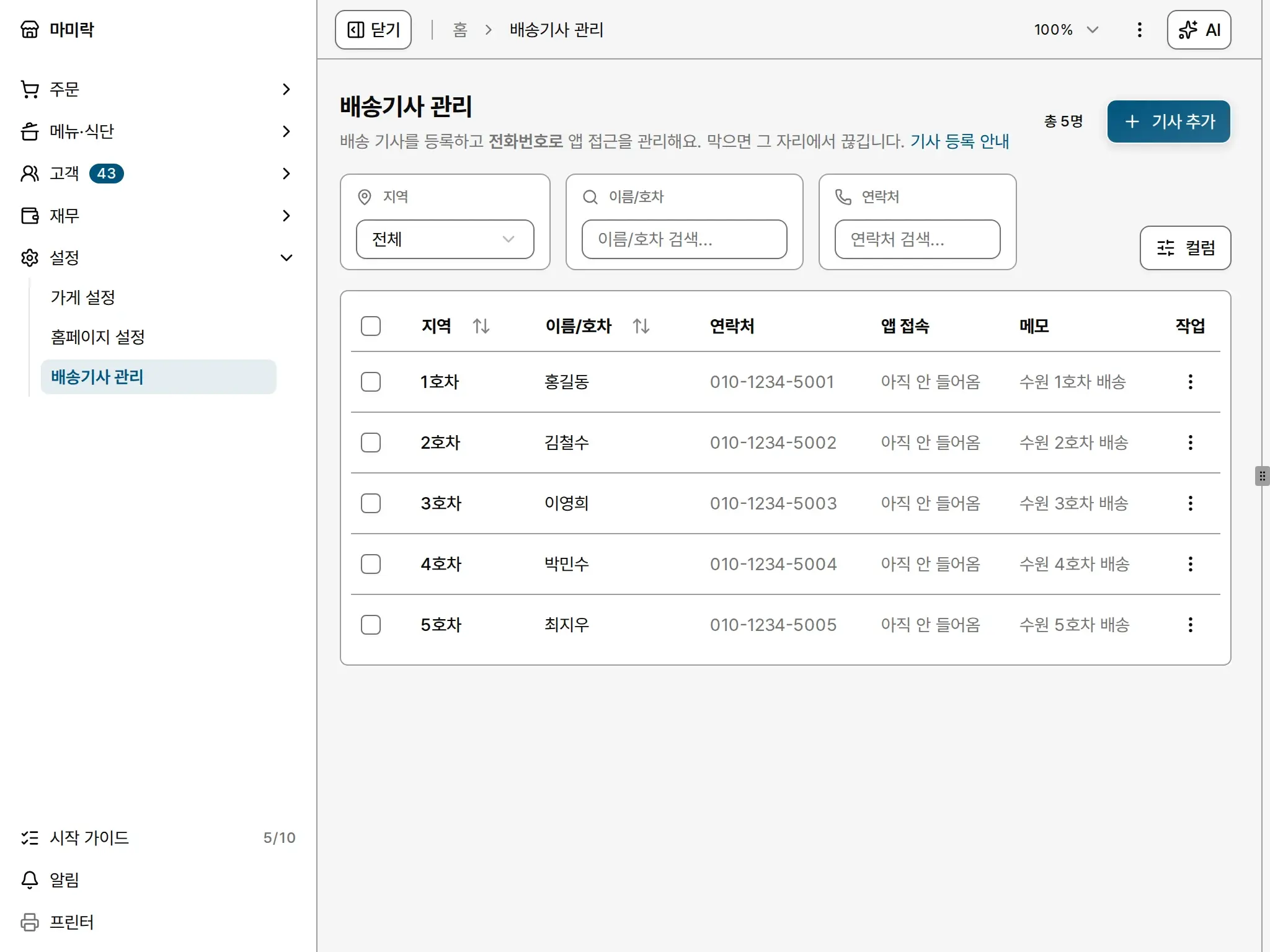Sort the table by 지역 column
The image size is (1270, 952).
481,326
